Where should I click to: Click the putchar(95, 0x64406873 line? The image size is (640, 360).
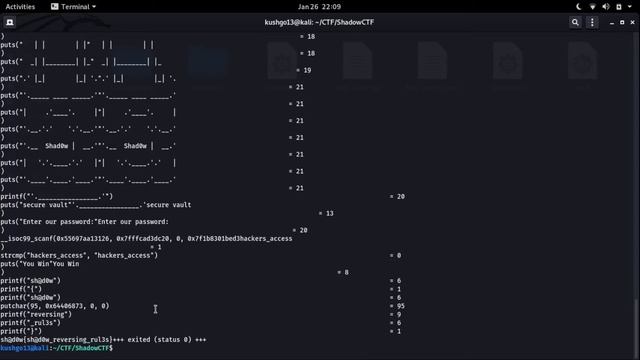pos(55,306)
